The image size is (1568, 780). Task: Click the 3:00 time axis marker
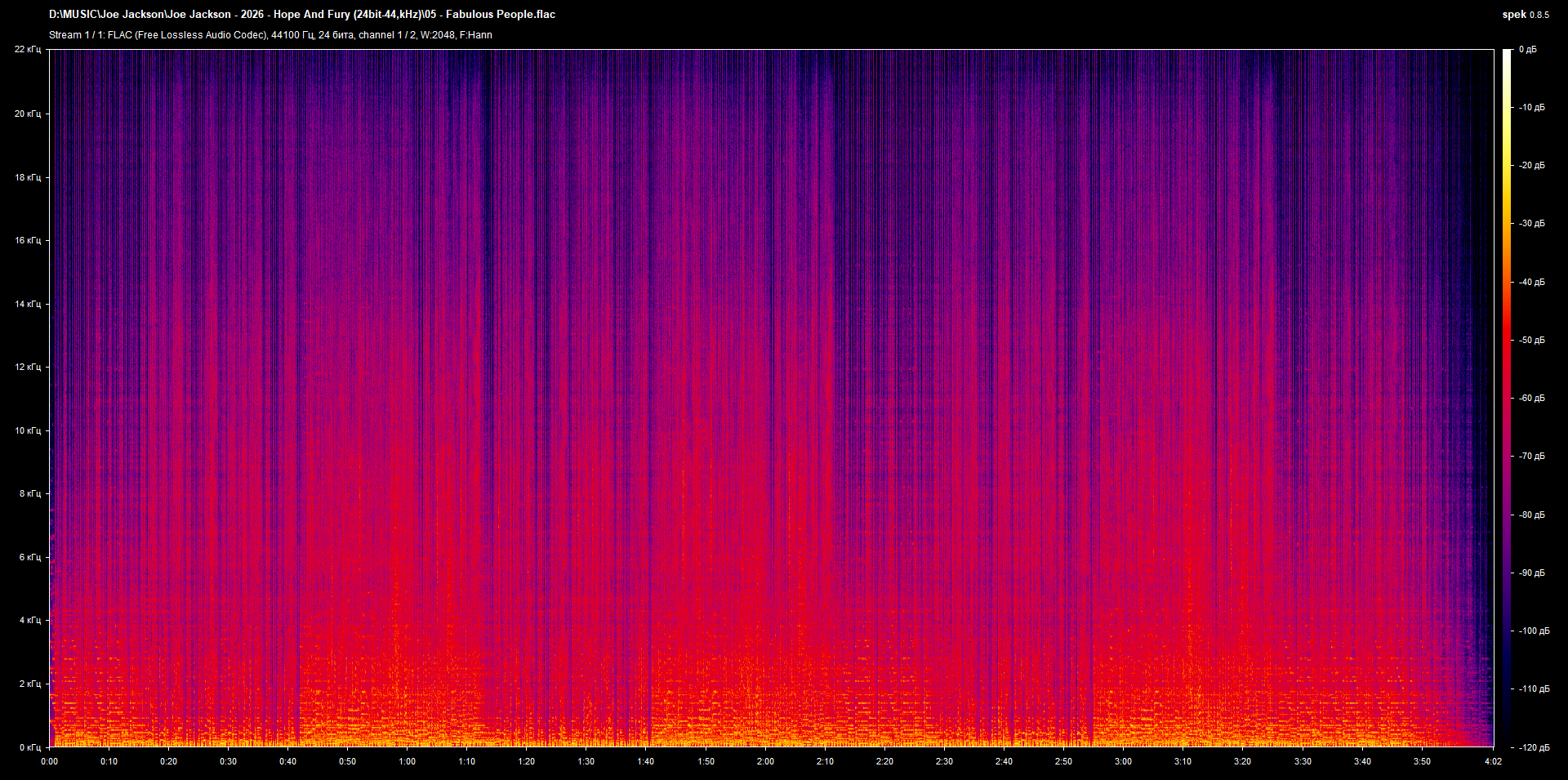click(x=1123, y=761)
